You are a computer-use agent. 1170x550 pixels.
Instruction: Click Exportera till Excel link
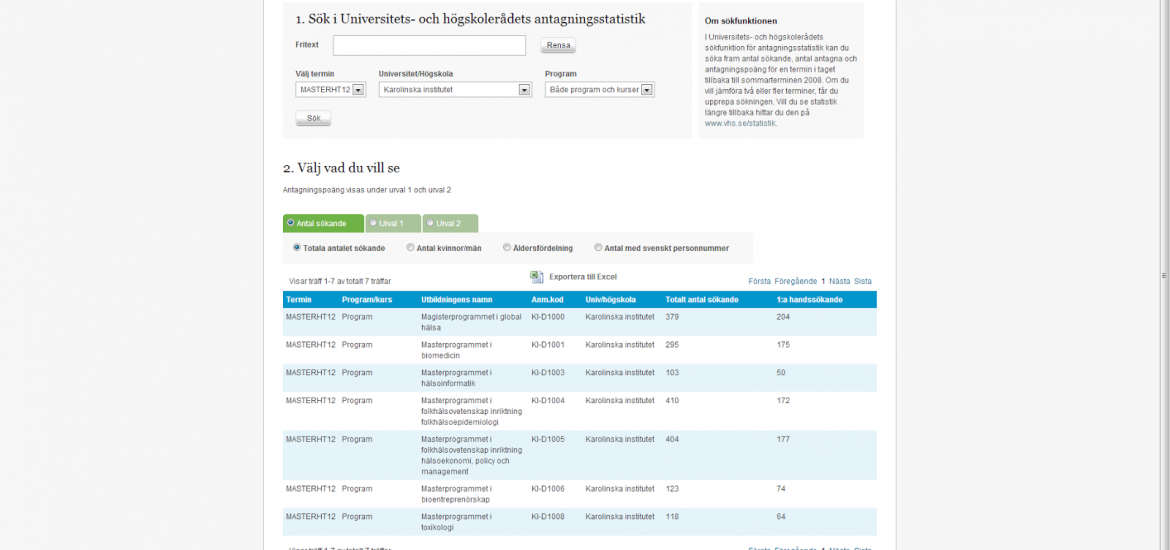click(583, 277)
